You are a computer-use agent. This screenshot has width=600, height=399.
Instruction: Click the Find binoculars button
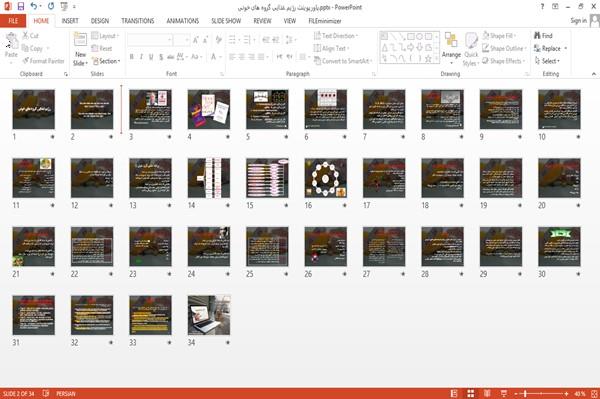(543, 36)
